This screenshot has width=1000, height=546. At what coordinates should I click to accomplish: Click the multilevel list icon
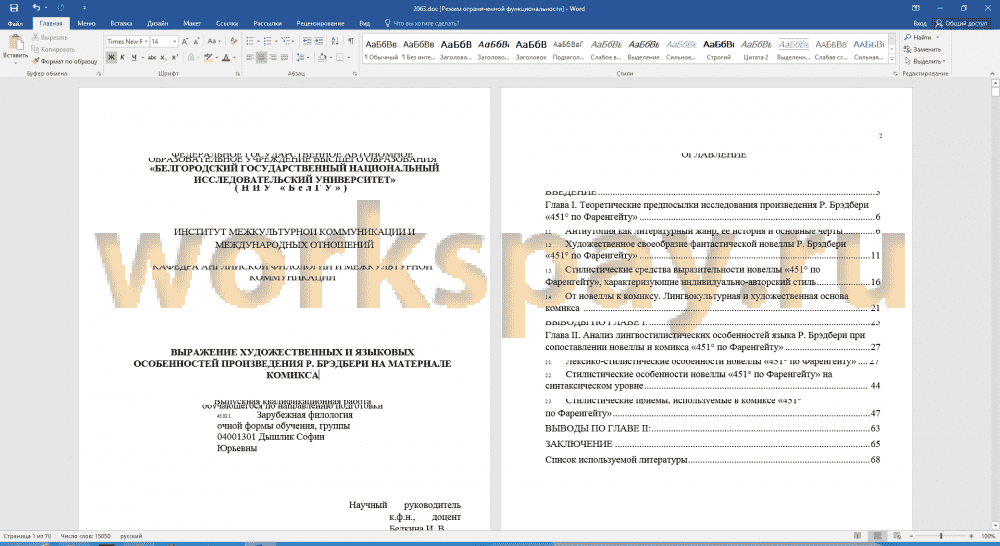coord(286,41)
